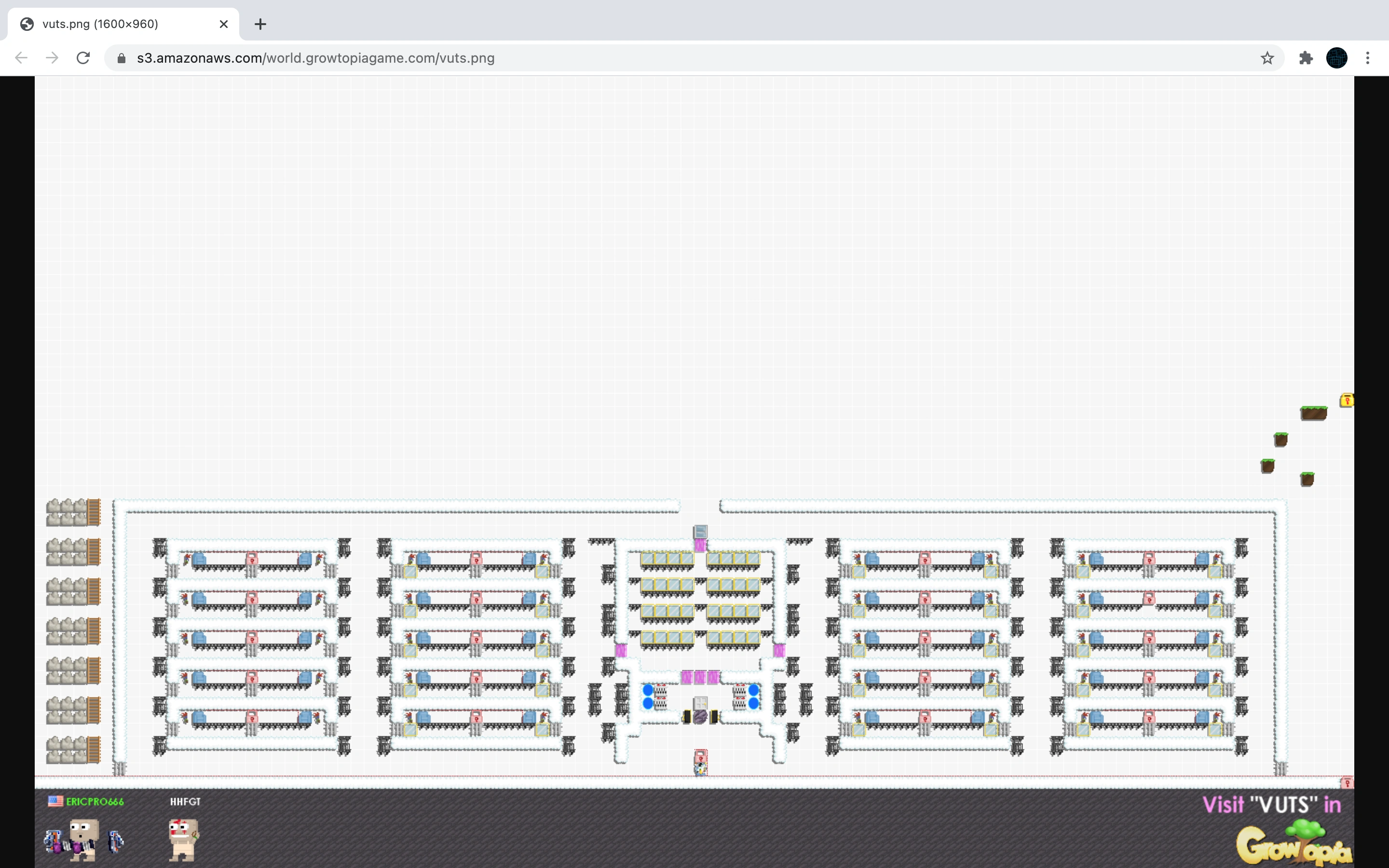Open the Extensions puzzle-piece menu
The width and height of the screenshot is (1389, 868).
click(1306, 58)
